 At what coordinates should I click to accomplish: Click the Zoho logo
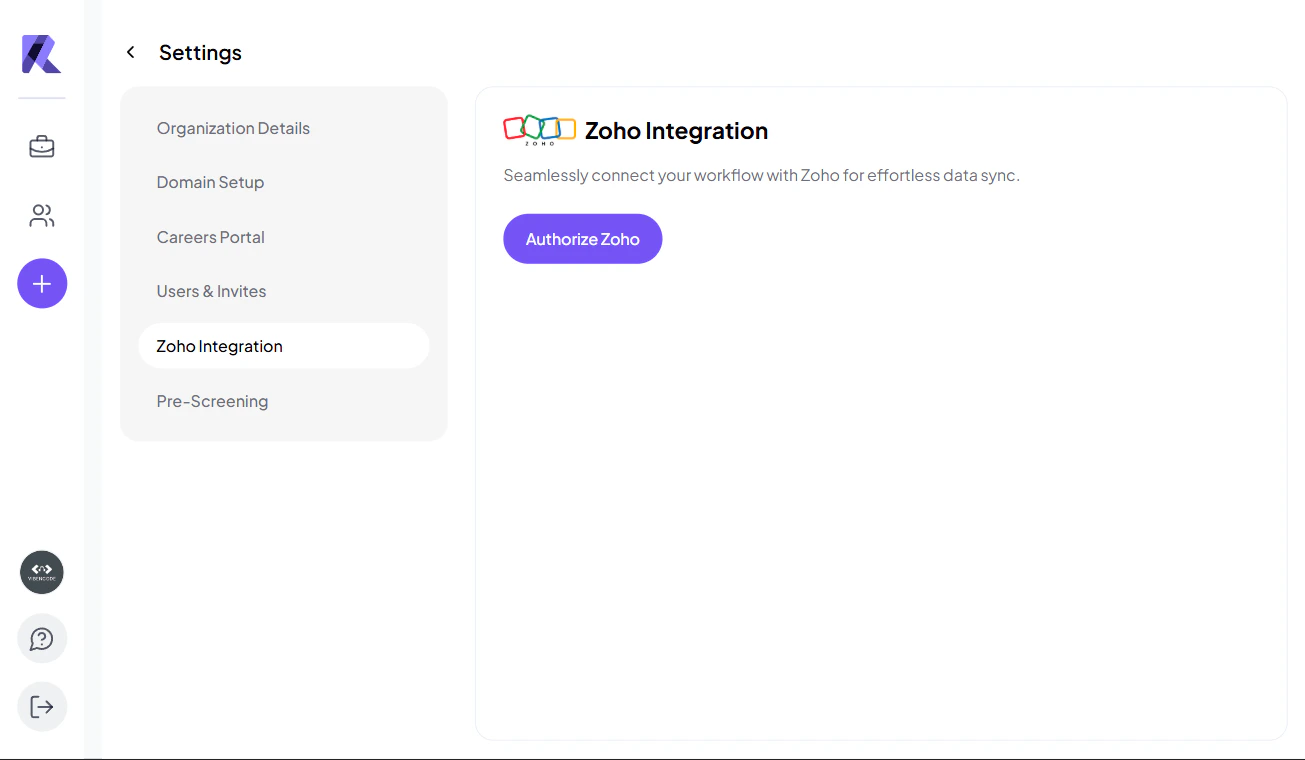pyautogui.click(x=539, y=131)
